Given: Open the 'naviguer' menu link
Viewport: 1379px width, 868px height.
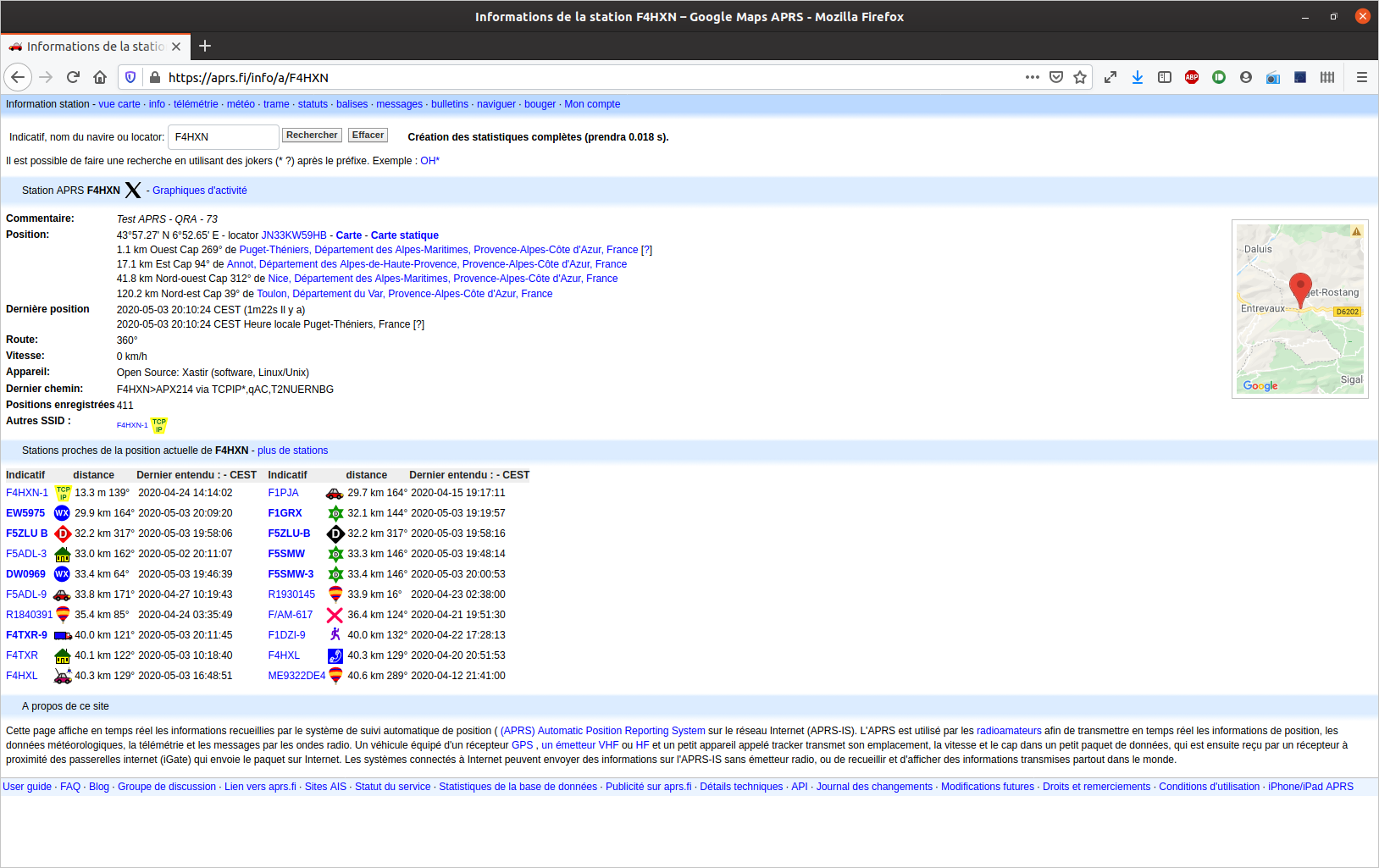Looking at the screenshot, I should click(496, 104).
